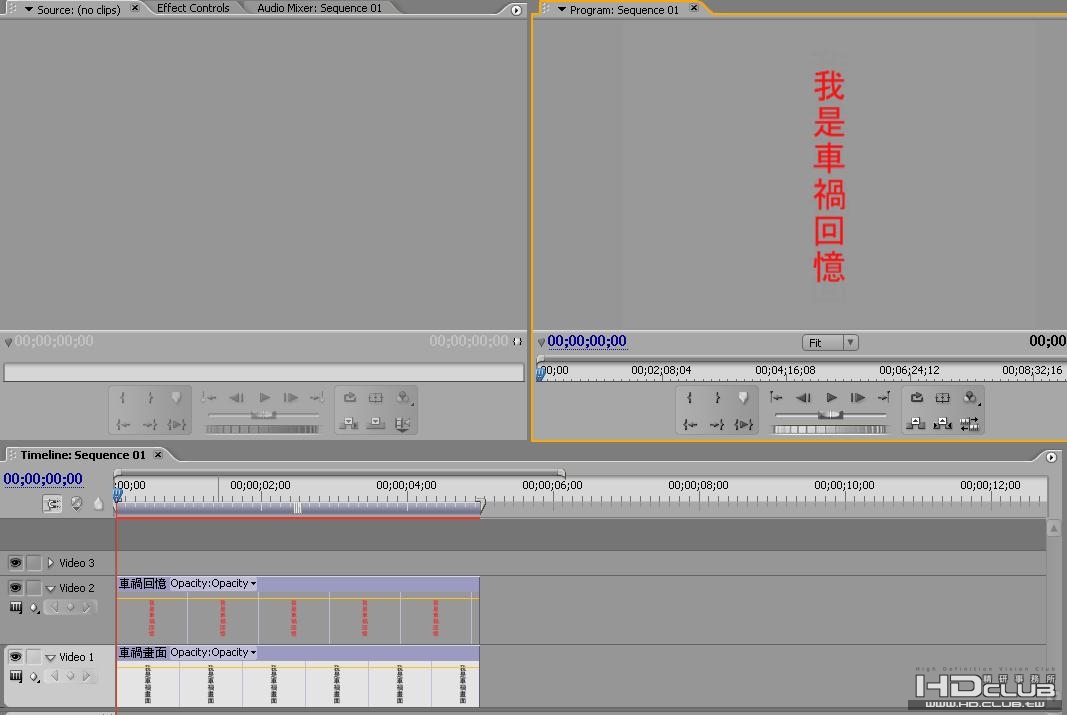This screenshot has width=1067, height=715.
Task: Set Out Point in Source monitor
Action: (x=150, y=398)
